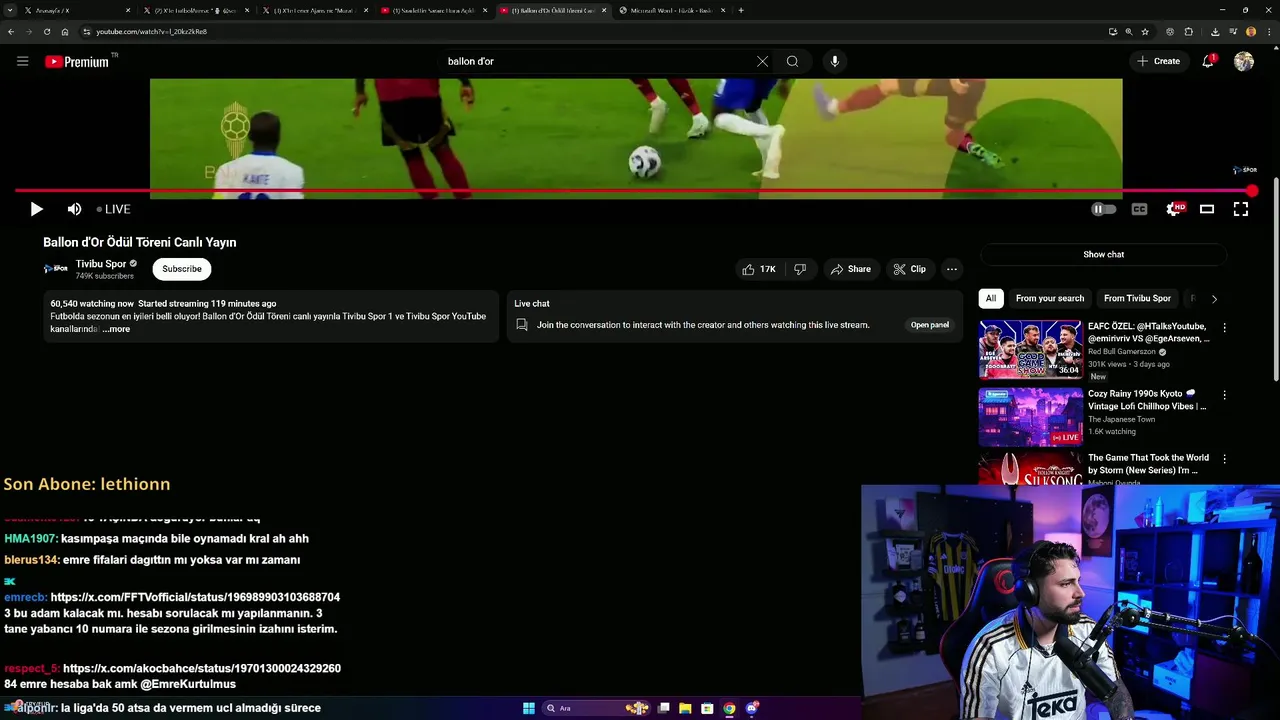Viewport: 1280px width, 720px height.
Task: Open the player settings gear
Action: coord(1174,209)
